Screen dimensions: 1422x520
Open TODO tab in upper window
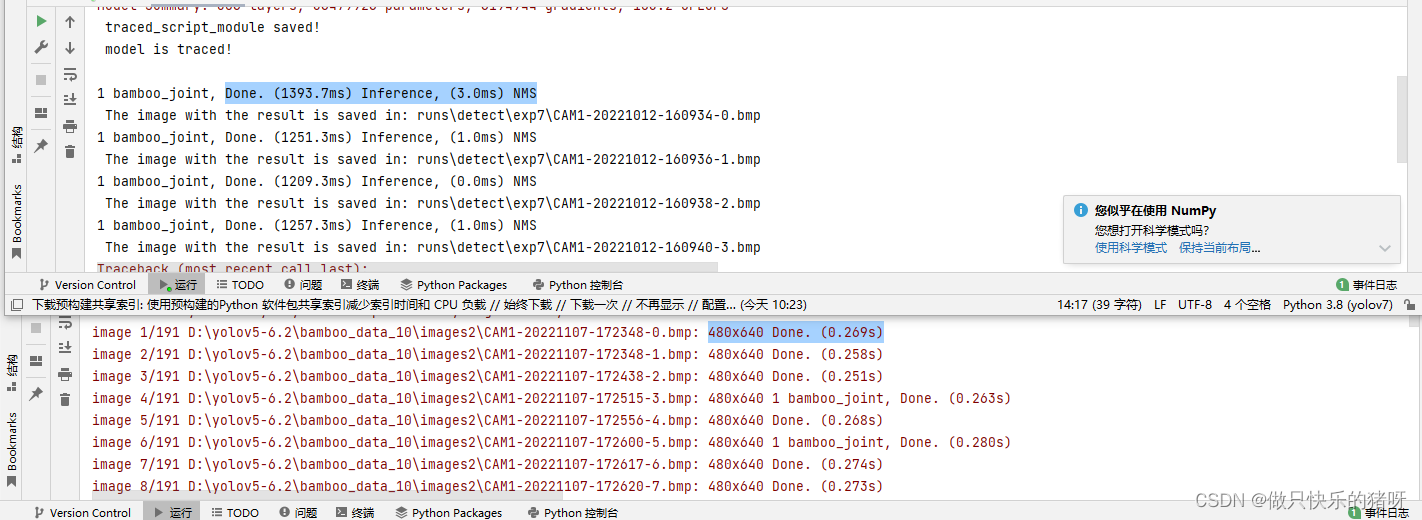(x=240, y=285)
